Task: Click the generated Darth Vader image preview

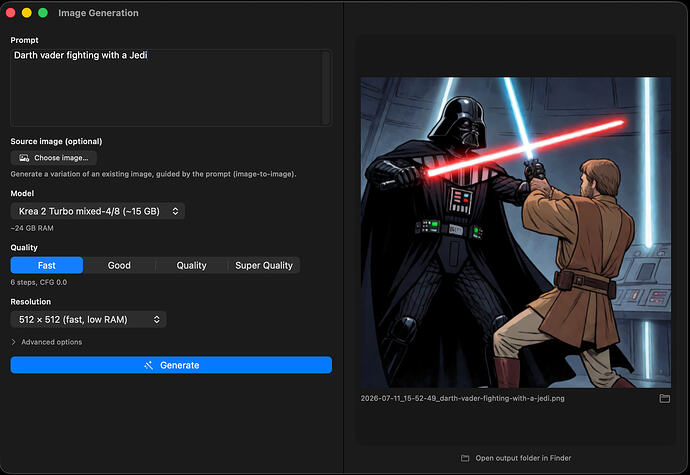Action: point(516,232)
